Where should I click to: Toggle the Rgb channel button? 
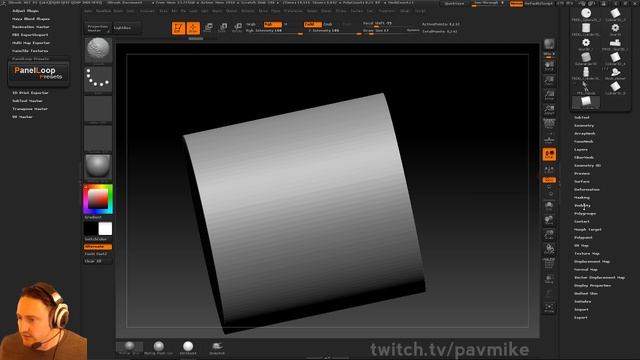pyautogui.click(x=273, y=24)
